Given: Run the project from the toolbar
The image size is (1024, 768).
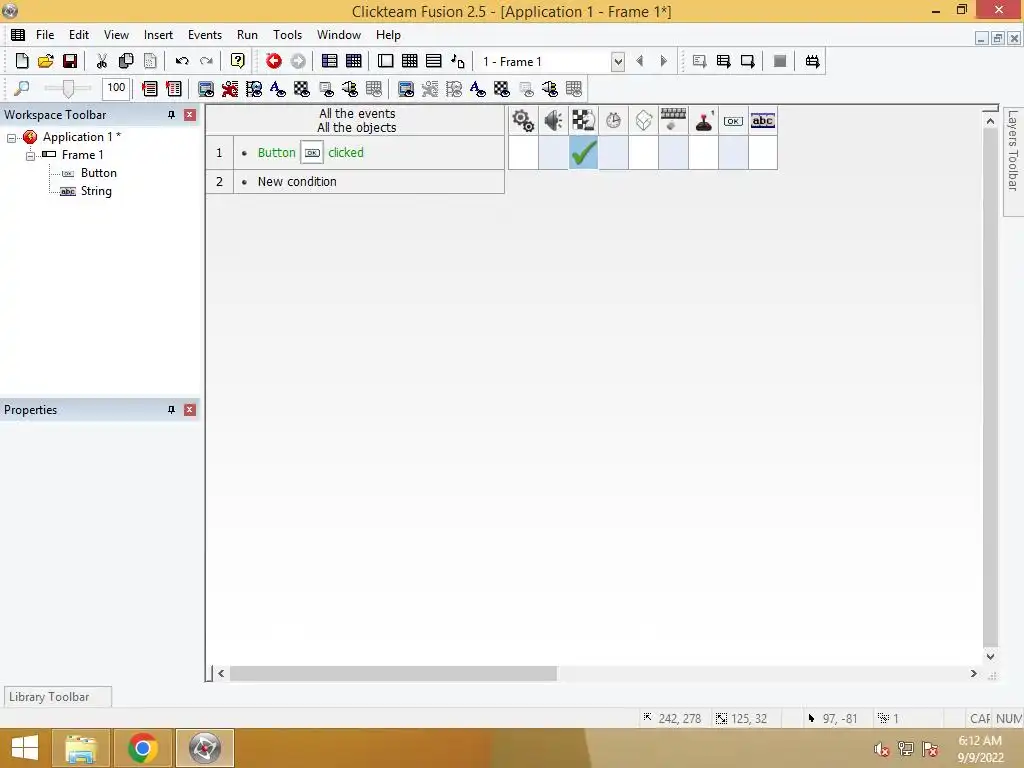Looking at the screenshot, I should pyautogui.click(x=699, y=61).
